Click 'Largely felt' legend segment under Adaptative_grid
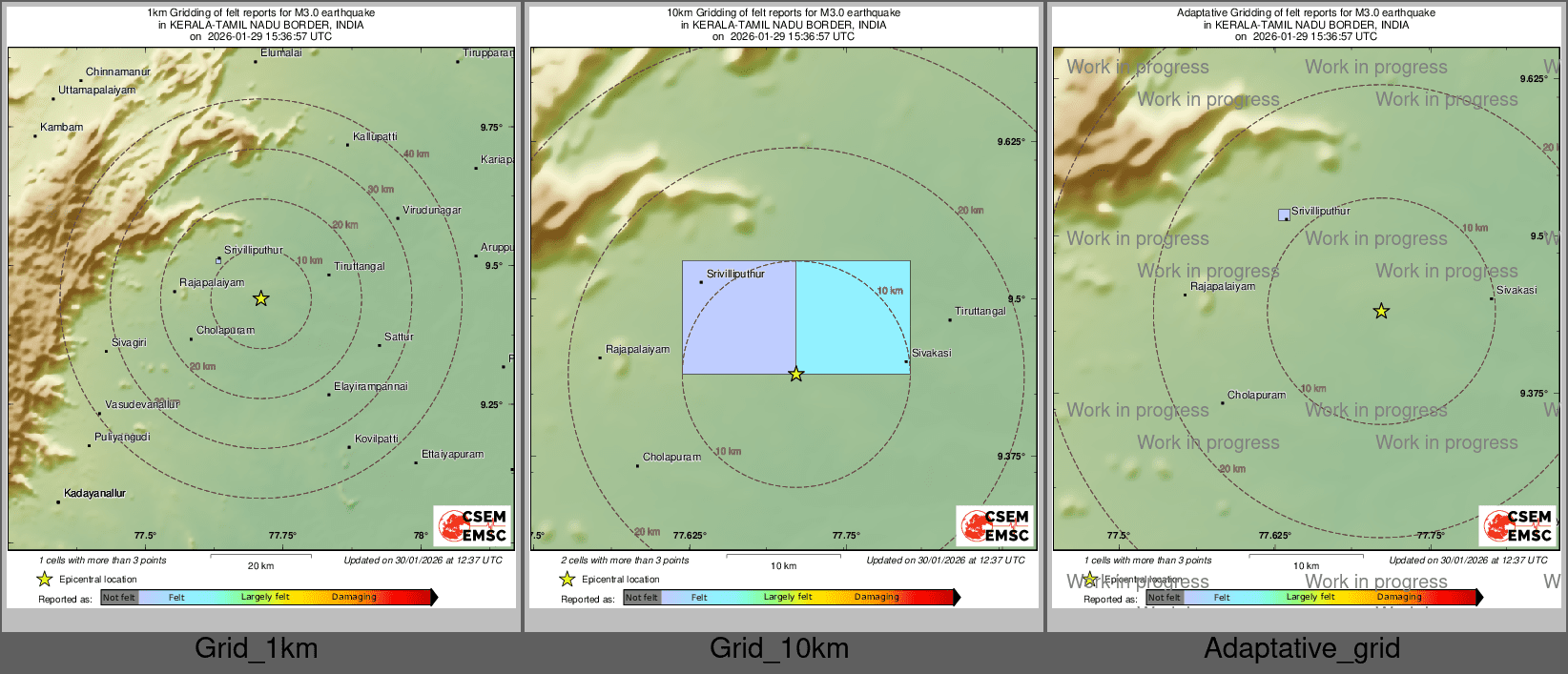This screenshot has height=674, width=1568. tap(1310, 597)
